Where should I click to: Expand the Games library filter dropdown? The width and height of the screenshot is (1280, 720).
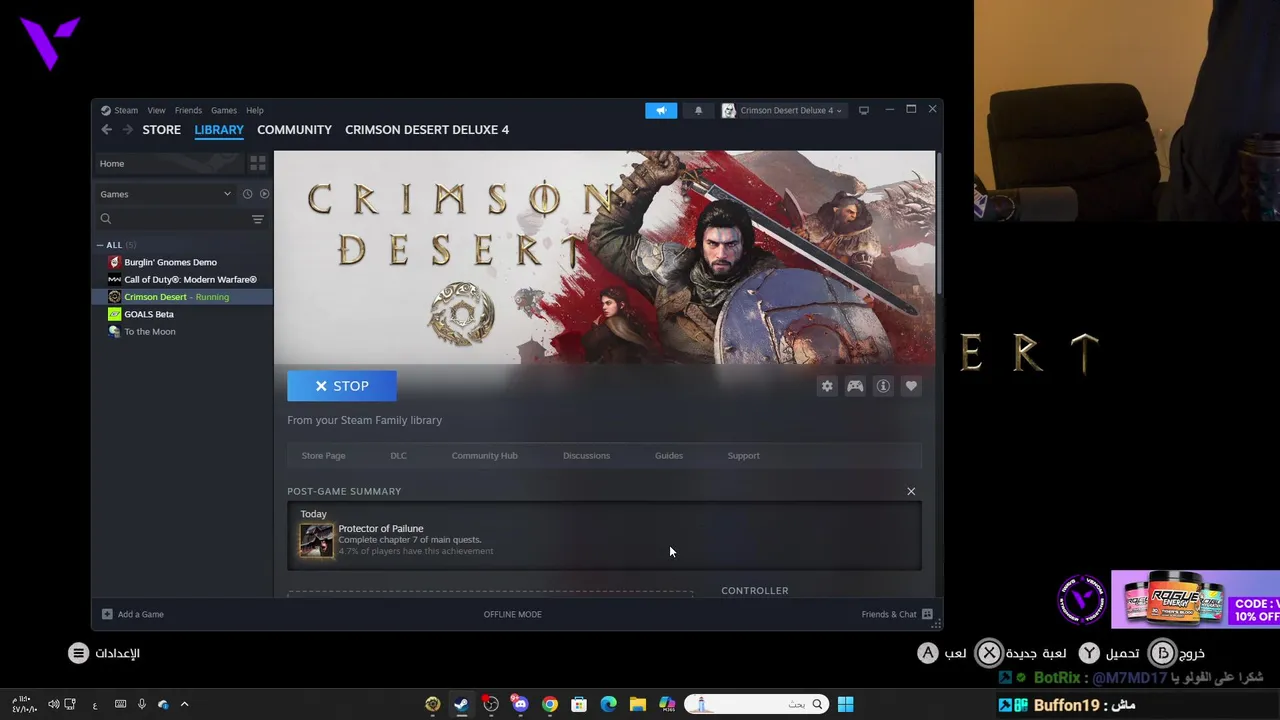165,194
